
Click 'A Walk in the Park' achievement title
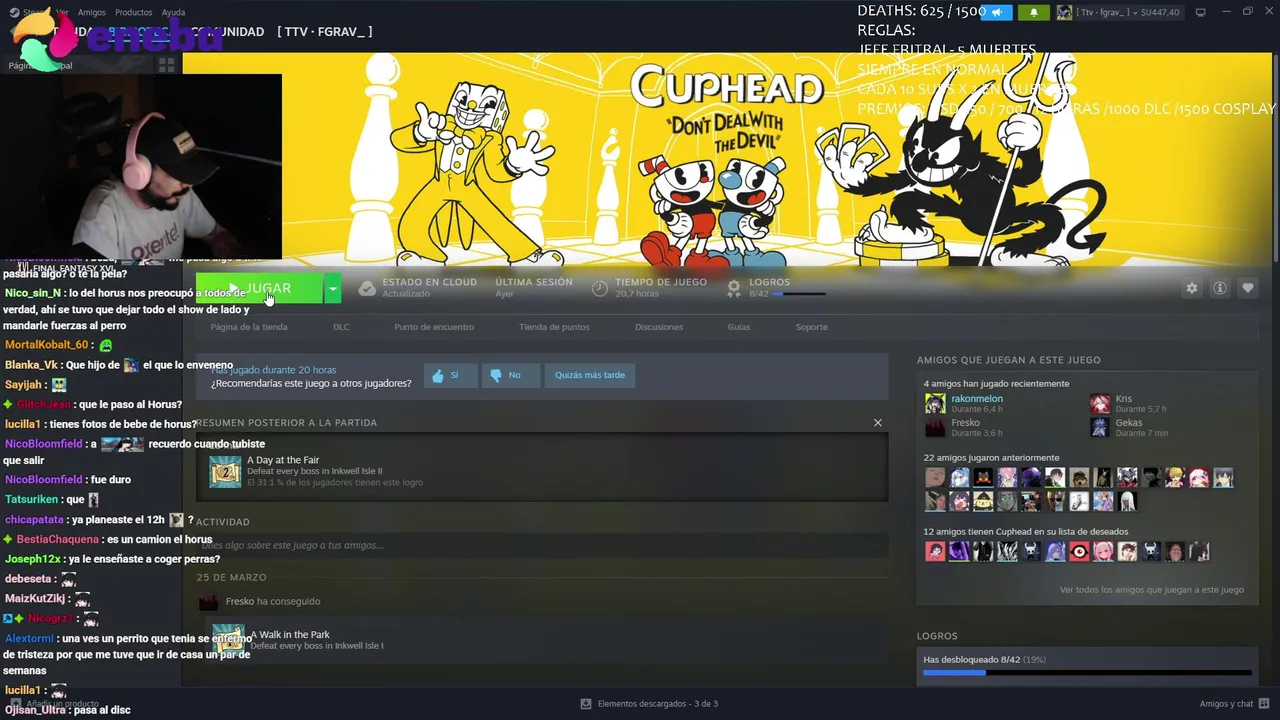290,634
